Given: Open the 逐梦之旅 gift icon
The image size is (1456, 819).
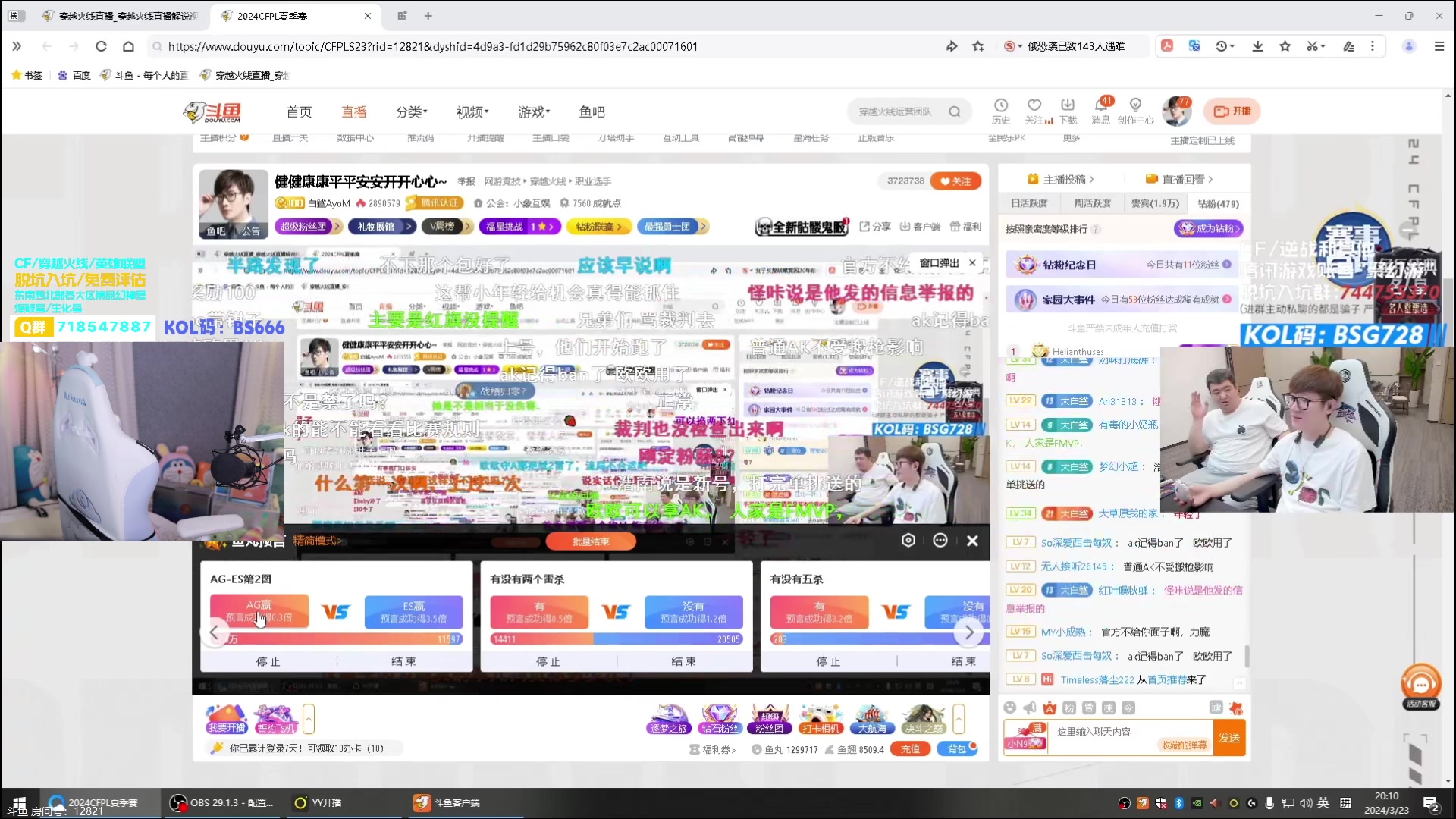Looking at the screenshot, I should (668, 719).
